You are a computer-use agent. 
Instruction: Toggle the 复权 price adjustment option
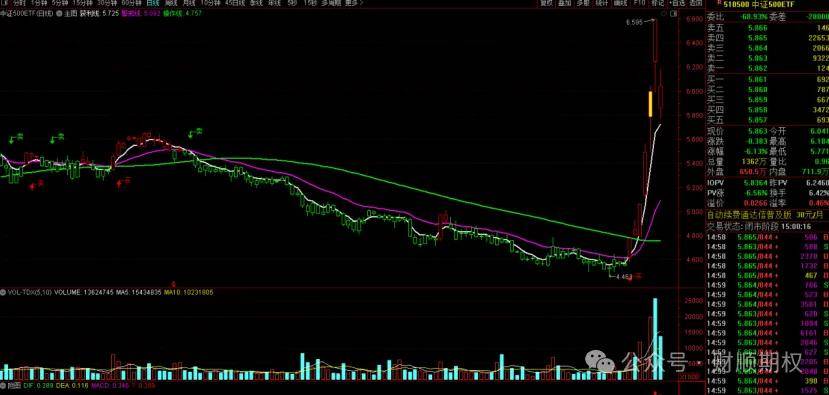pos(547,3)
